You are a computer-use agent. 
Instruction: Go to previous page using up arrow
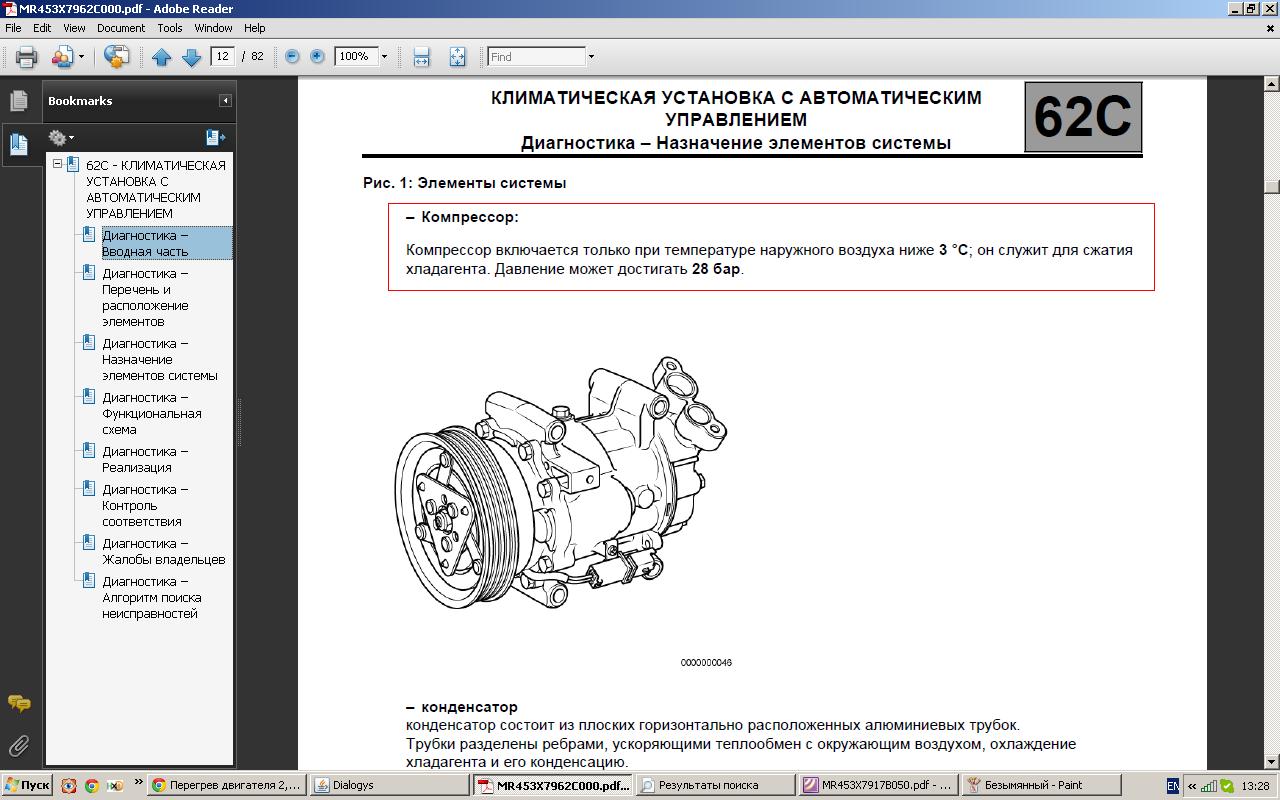[x=161, y=57]
